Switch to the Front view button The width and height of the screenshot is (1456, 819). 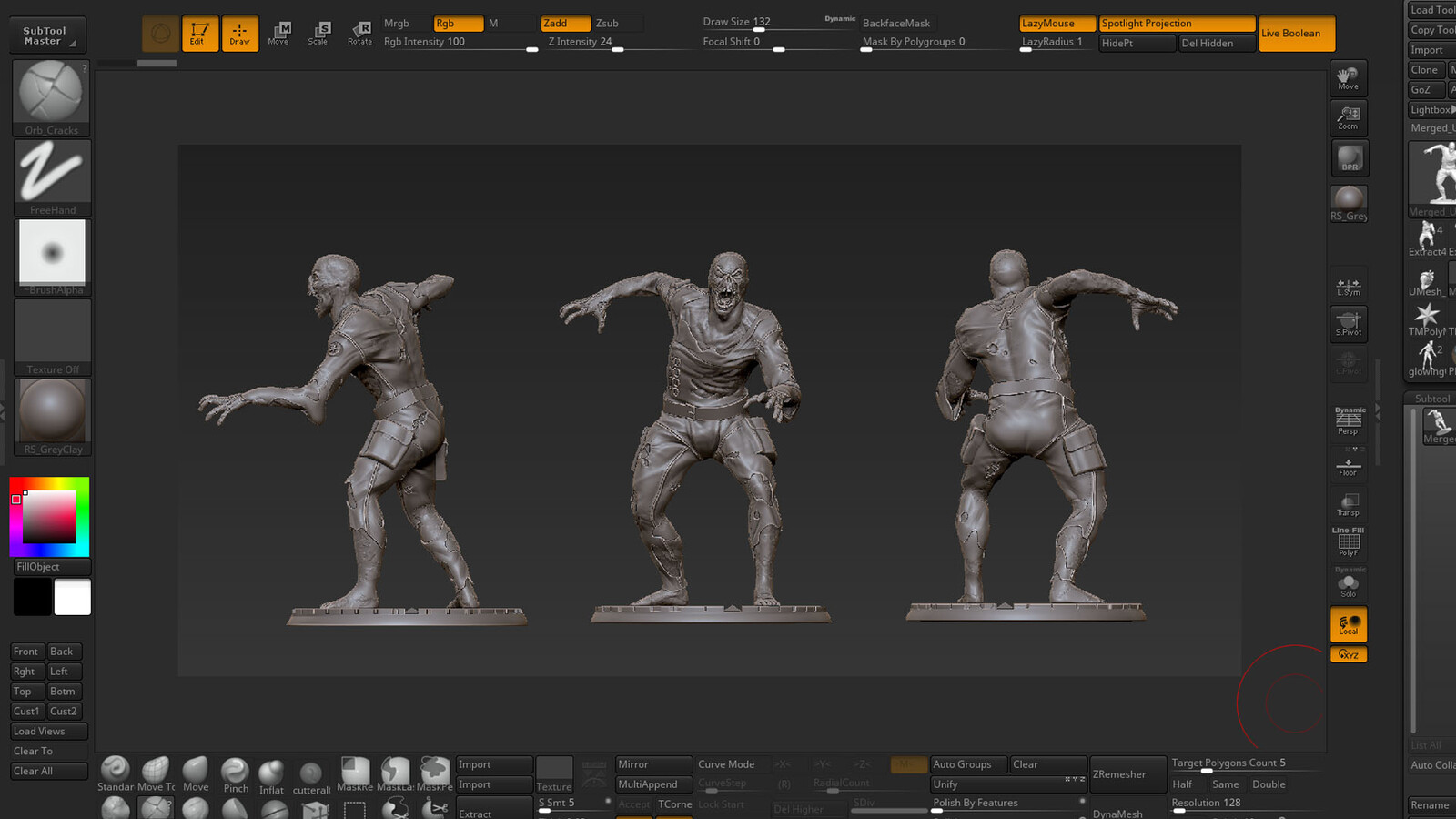(x=25, y=651)
